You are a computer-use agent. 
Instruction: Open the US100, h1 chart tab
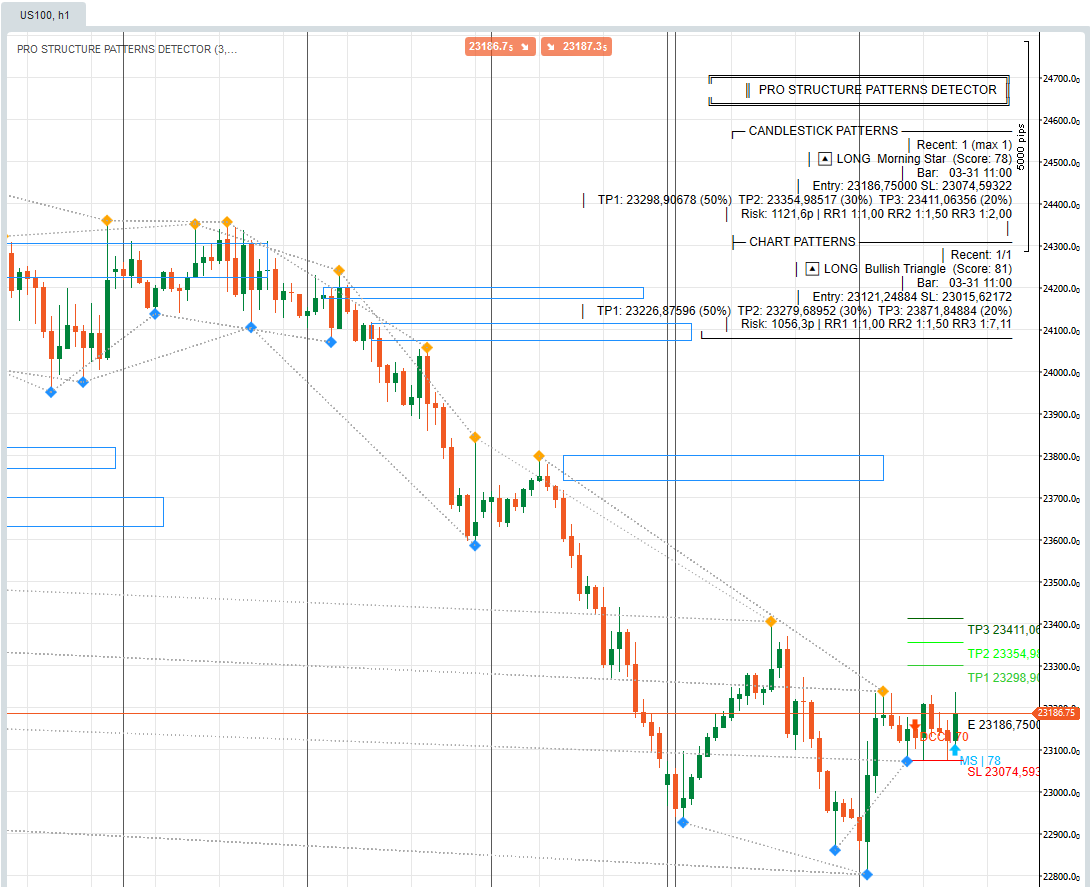coord(44,13)
